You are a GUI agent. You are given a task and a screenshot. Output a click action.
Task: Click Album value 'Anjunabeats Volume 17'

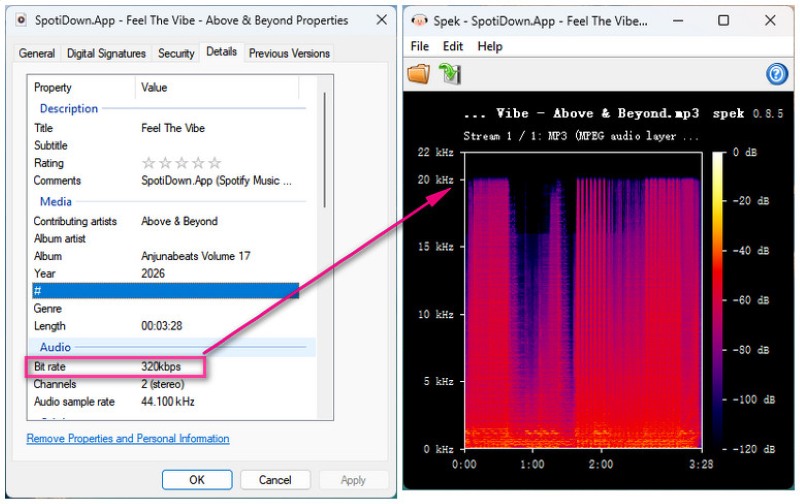point(195,256)
